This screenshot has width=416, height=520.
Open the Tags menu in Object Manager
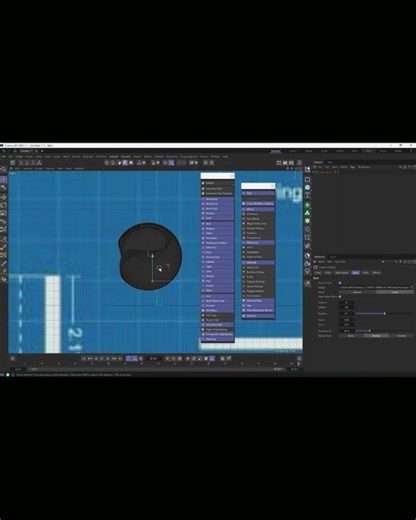click(353, 167)
